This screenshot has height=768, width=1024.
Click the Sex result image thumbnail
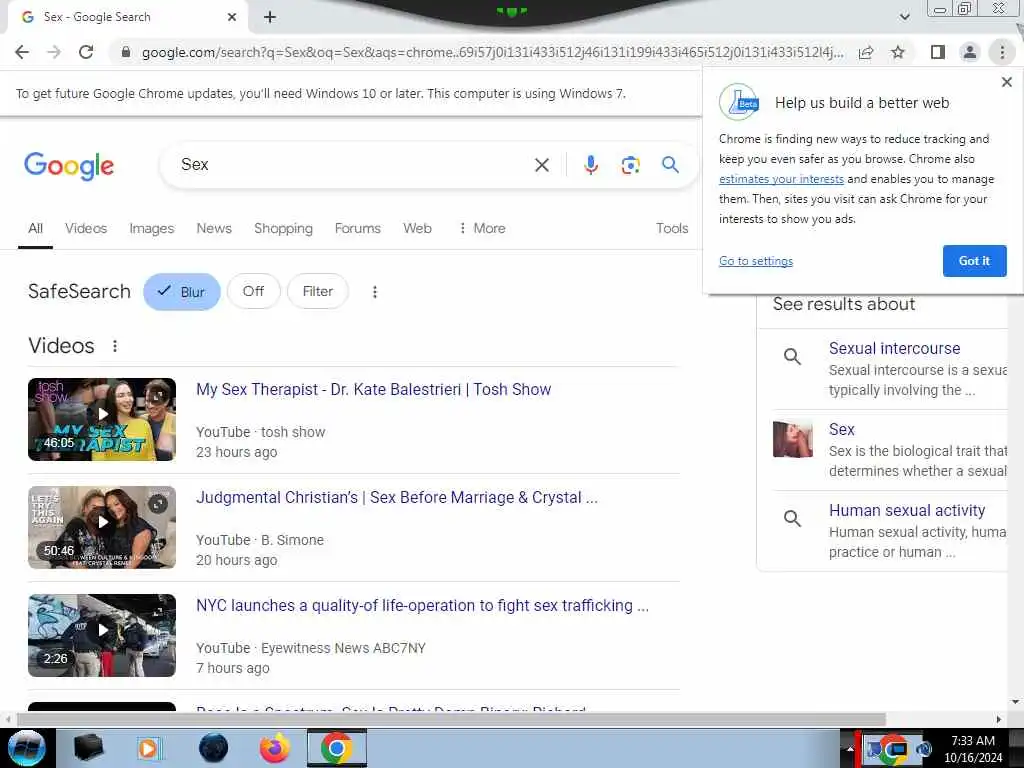[792, 439]
